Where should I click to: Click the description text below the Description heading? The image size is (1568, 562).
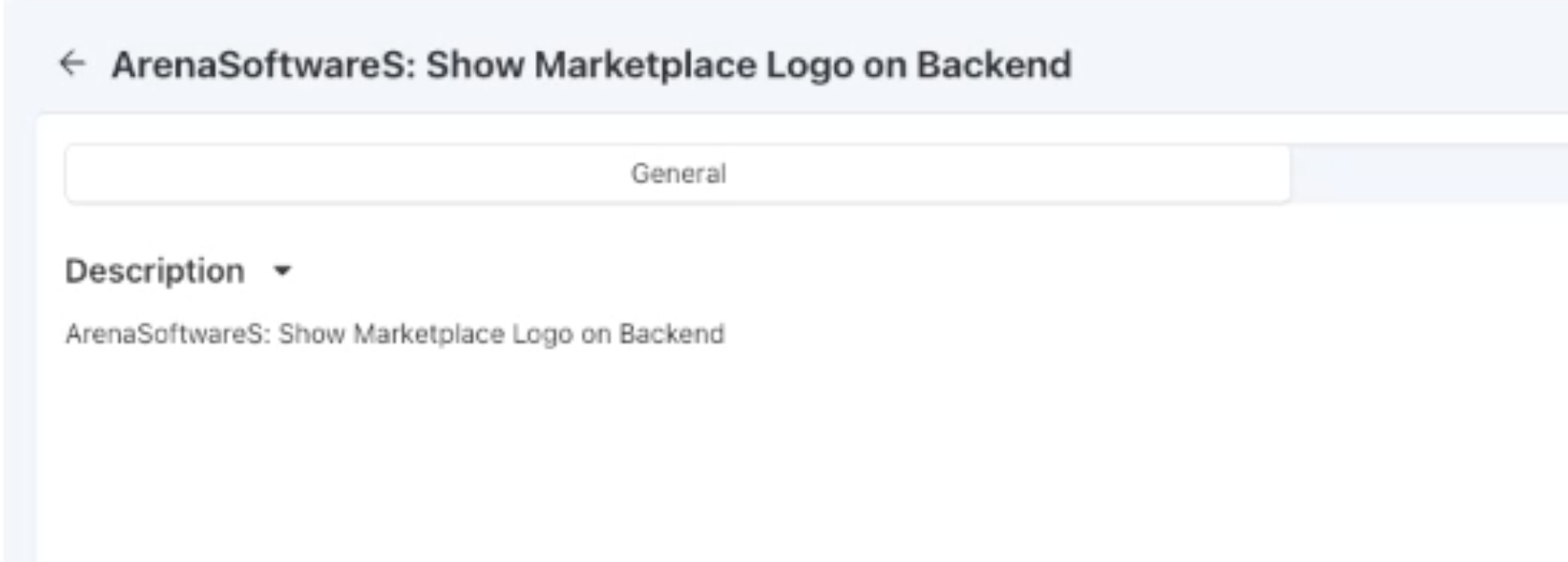click(x=395, y=334)
